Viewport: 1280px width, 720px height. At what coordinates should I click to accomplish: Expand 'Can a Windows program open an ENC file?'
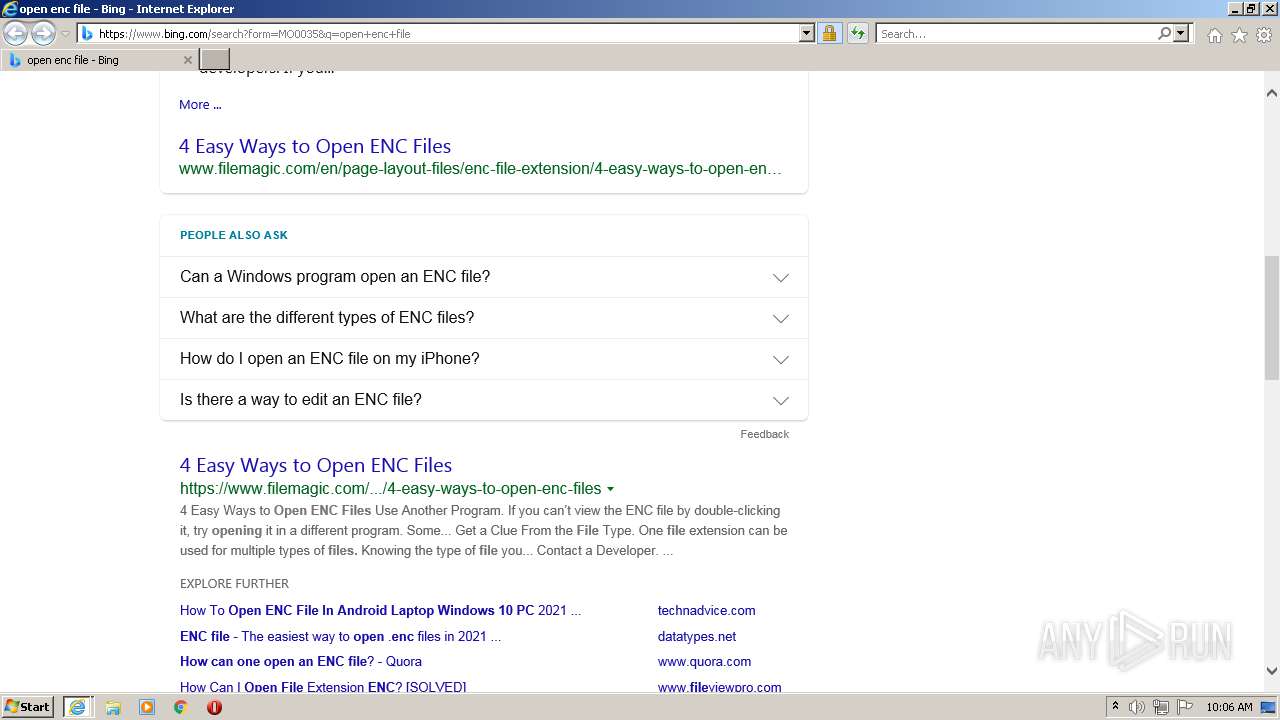[484, 277]
